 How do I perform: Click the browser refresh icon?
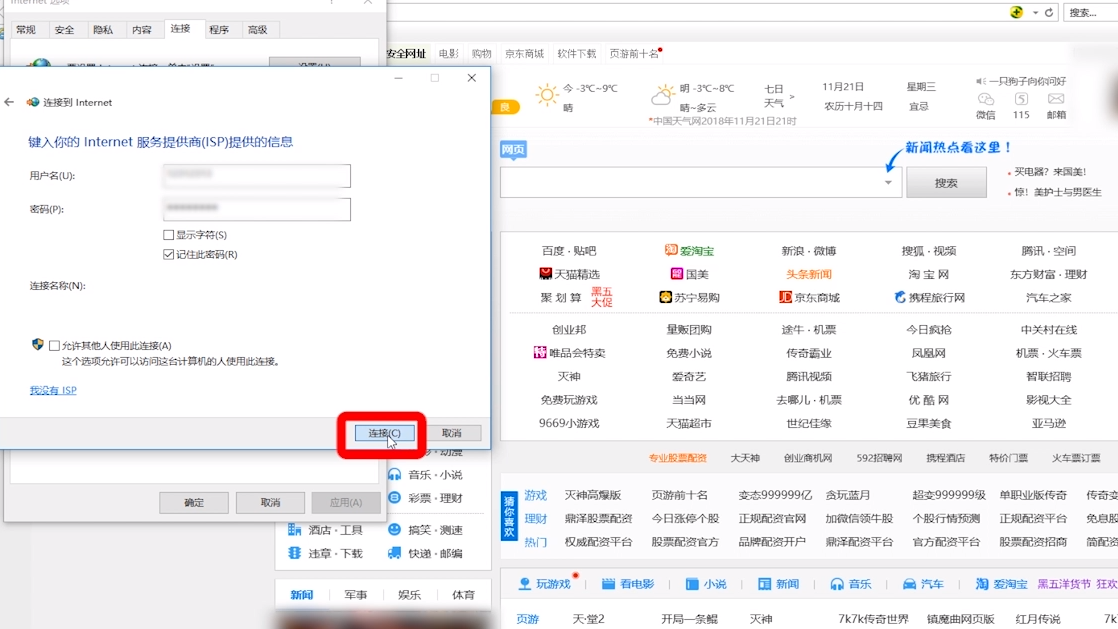point(1049,12)
